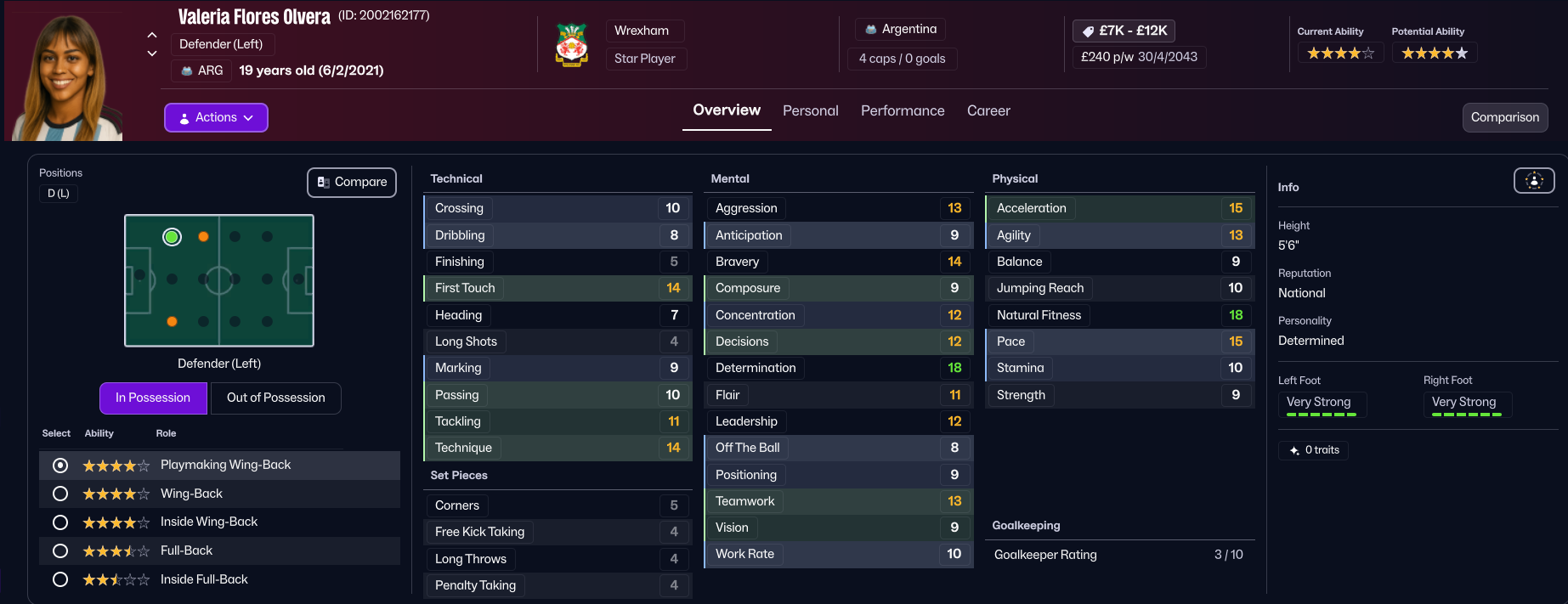Click the sparkle icon next to 0 traits
1568x604 pixels.
[1294, 450]
